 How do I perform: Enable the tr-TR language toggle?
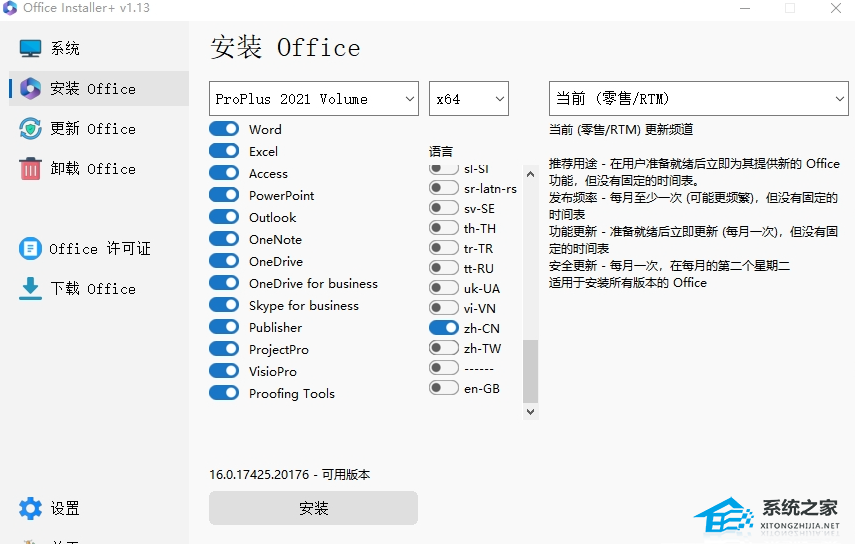443,248
